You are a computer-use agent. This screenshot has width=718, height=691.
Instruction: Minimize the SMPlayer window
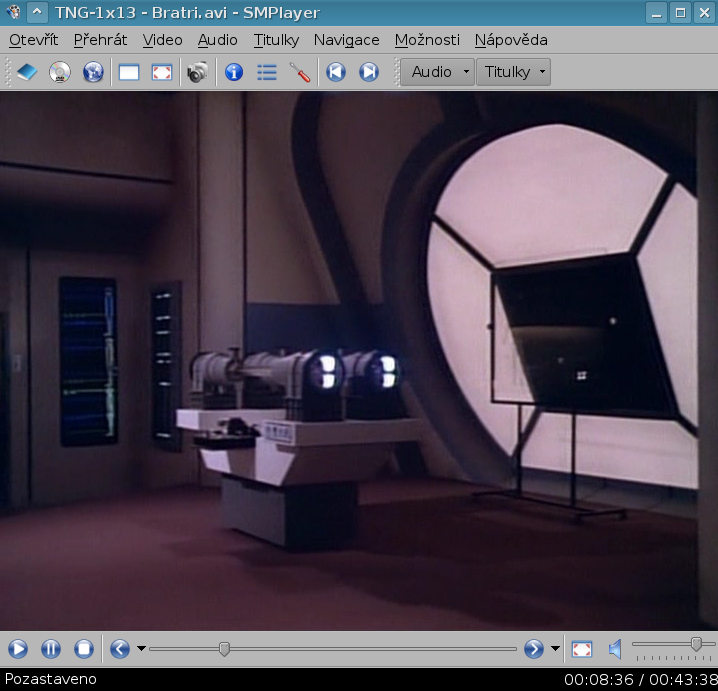coord(656,12)
